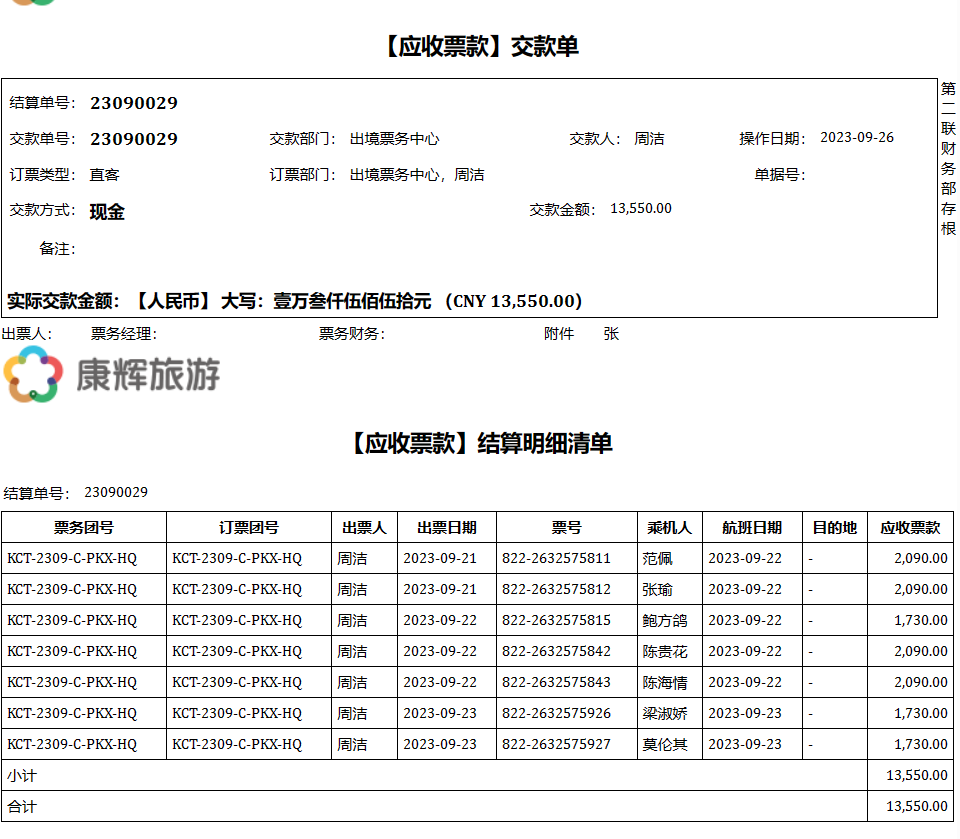This screenshot has height=839, width=960.
Task: Click the vertical 第二联财务部存根 side text
Action: 948,158
